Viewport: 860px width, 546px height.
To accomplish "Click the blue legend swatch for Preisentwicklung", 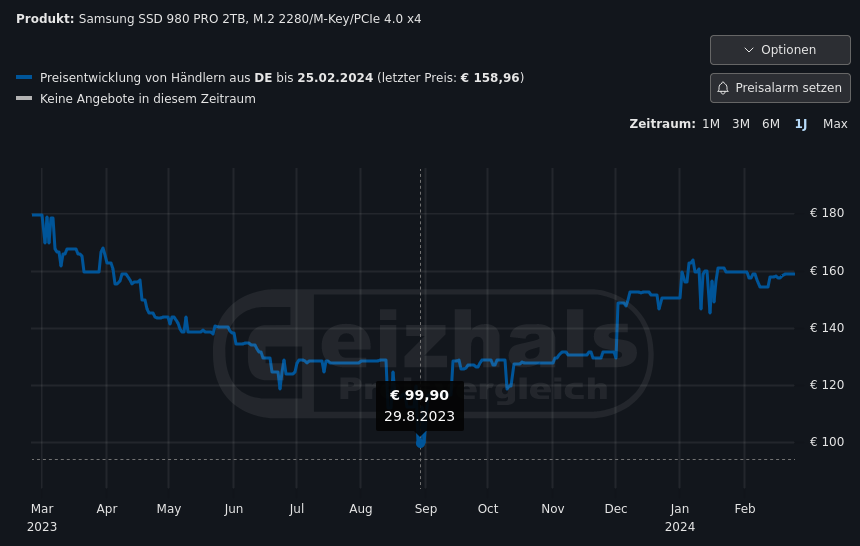I will [x=24, y=77].
